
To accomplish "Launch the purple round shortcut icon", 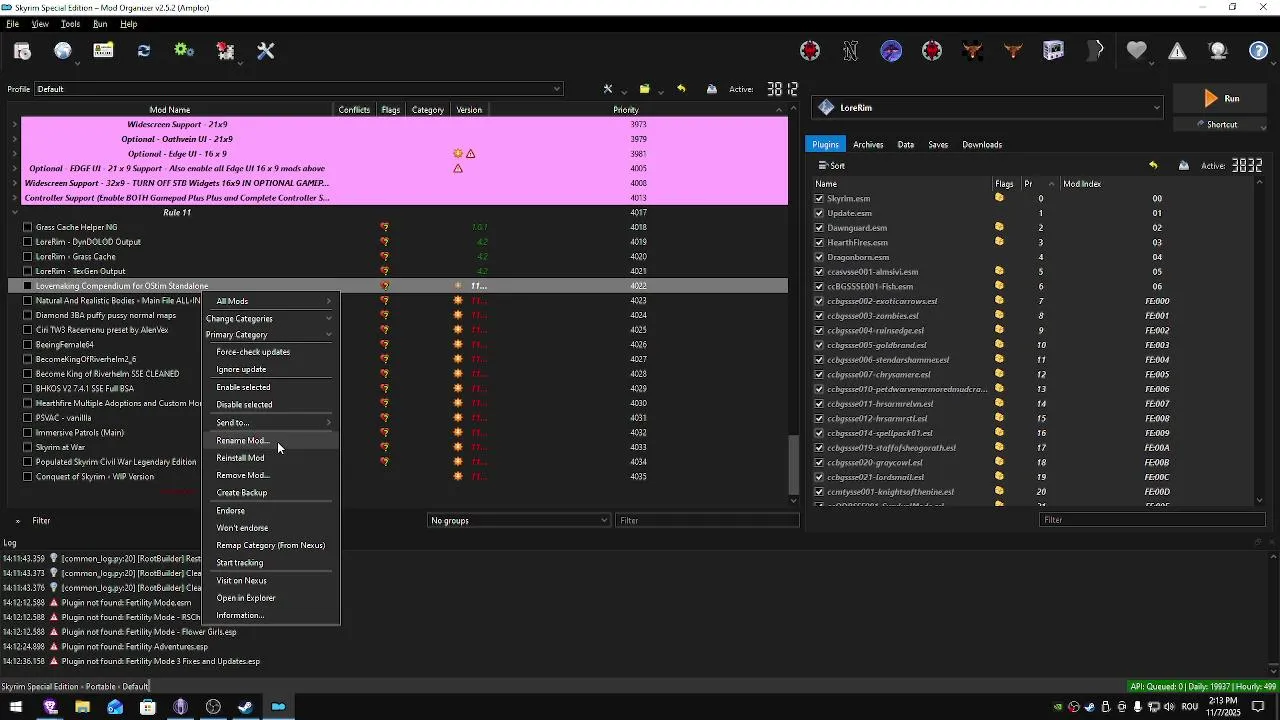I will point(891,51).
